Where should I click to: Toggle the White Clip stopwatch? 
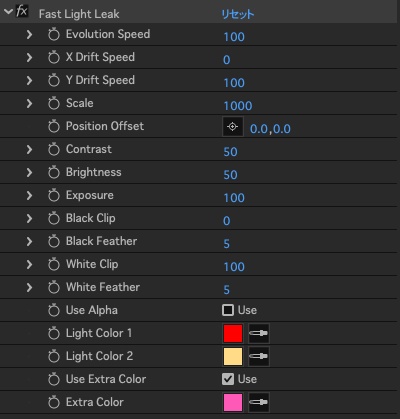(54, 264)
